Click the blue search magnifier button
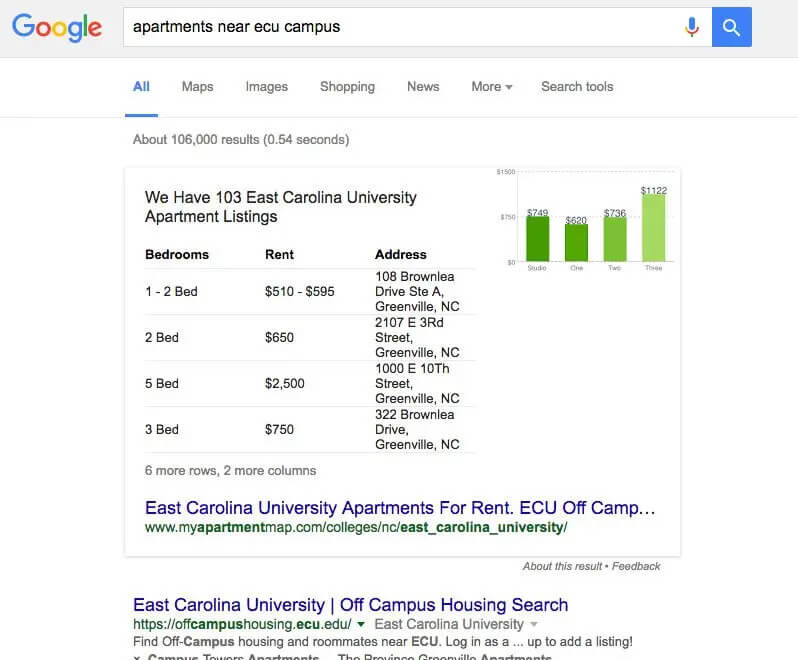The width and height of the screenshot is (798, 660). (x=731, y=27)
